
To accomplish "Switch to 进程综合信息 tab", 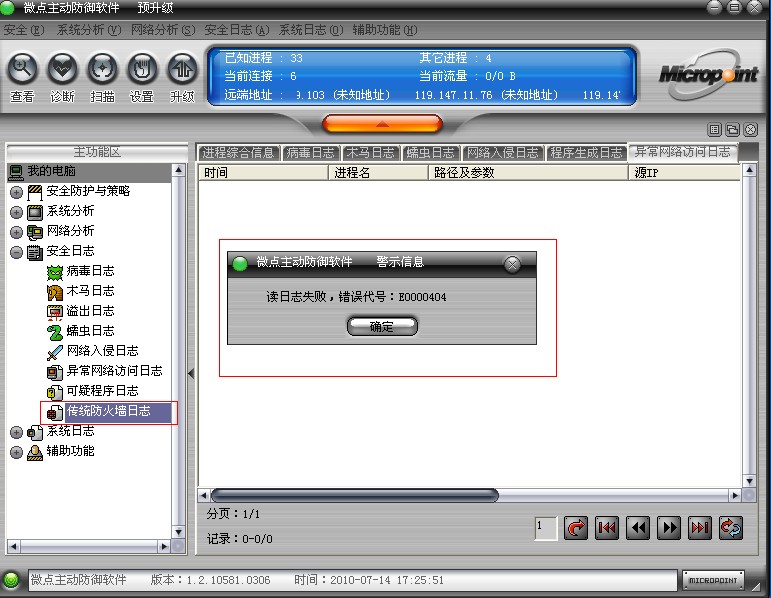I will click(238, 153).
